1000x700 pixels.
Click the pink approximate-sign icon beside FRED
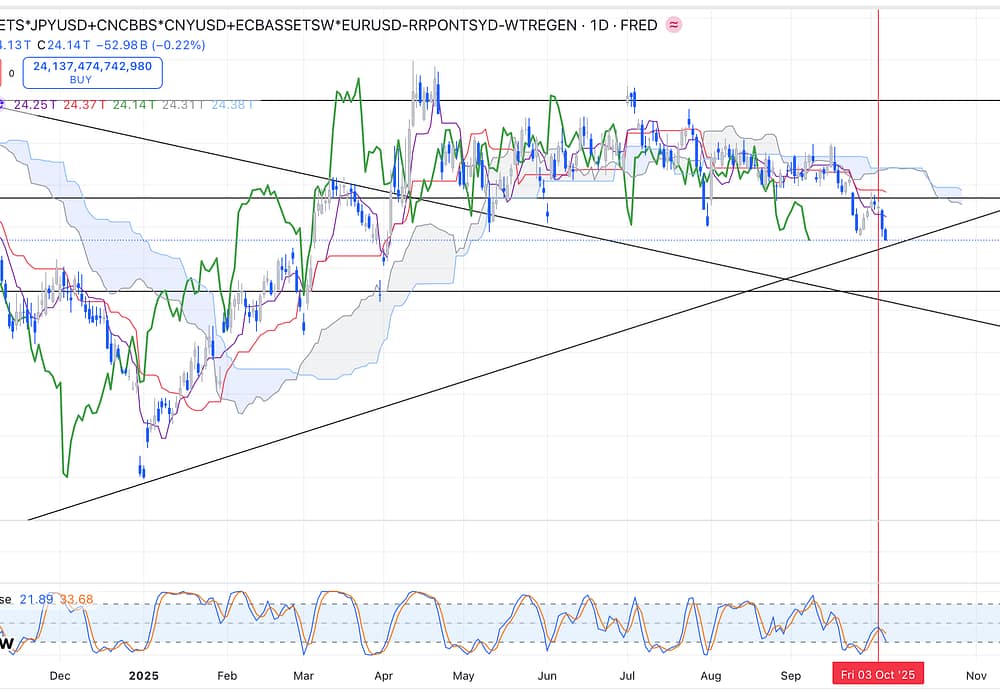click(x=674, y=25)
